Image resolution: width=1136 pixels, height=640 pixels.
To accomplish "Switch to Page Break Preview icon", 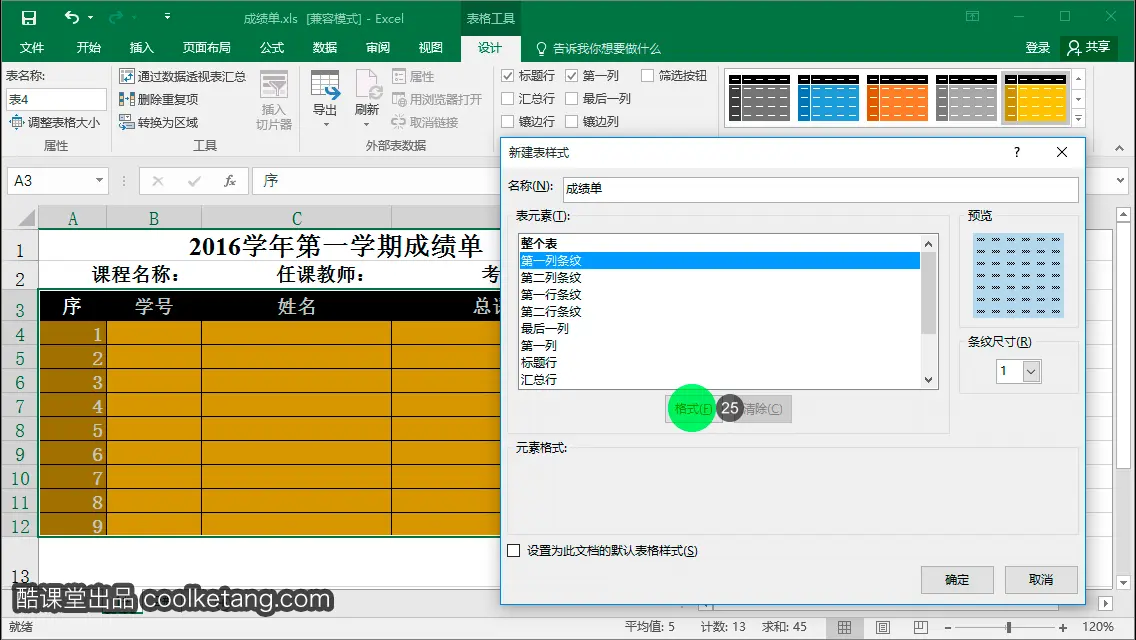I will (921, 627).
